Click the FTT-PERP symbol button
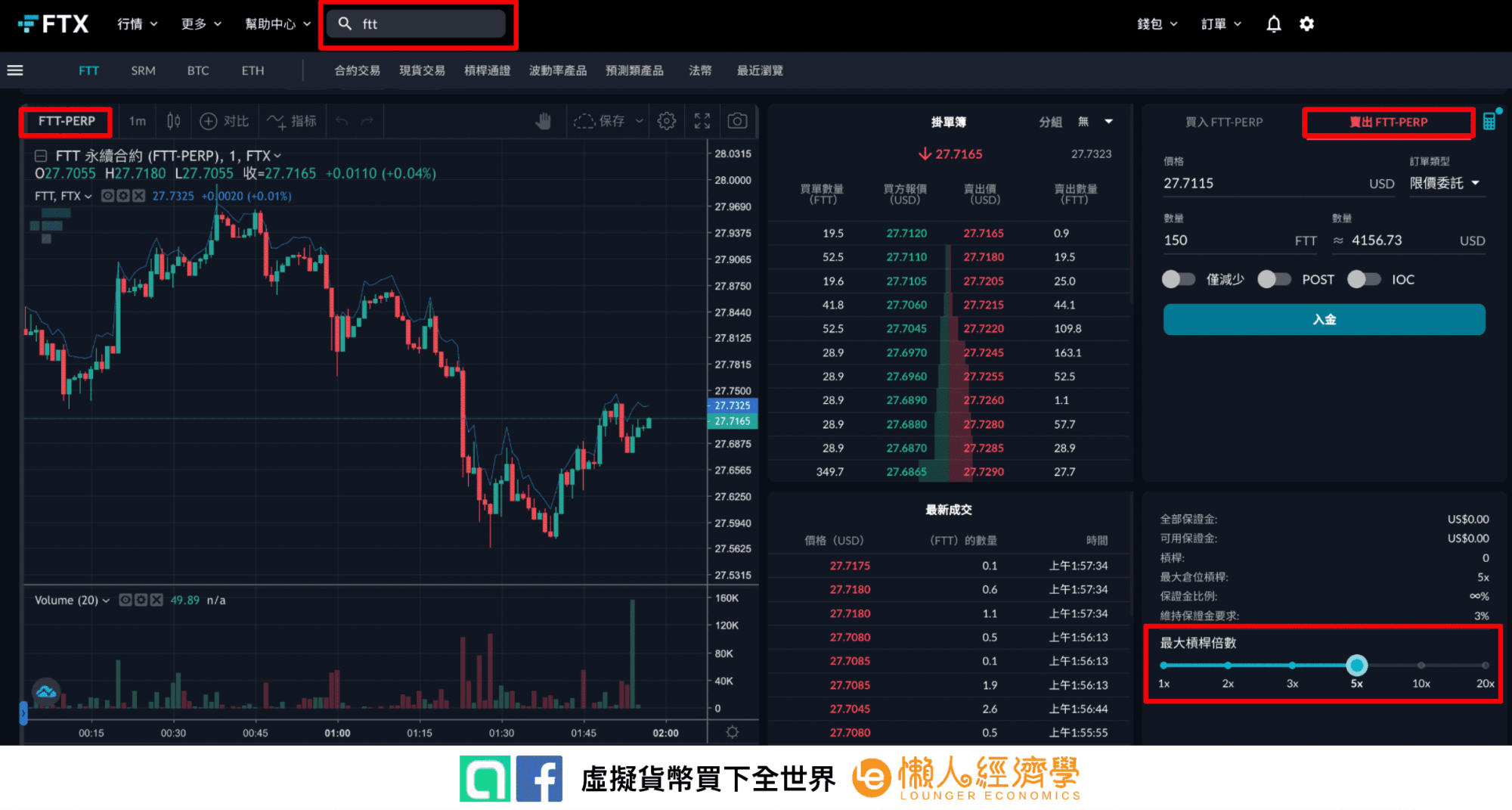This screenshot has width=1512, height=810. point(67,121)
